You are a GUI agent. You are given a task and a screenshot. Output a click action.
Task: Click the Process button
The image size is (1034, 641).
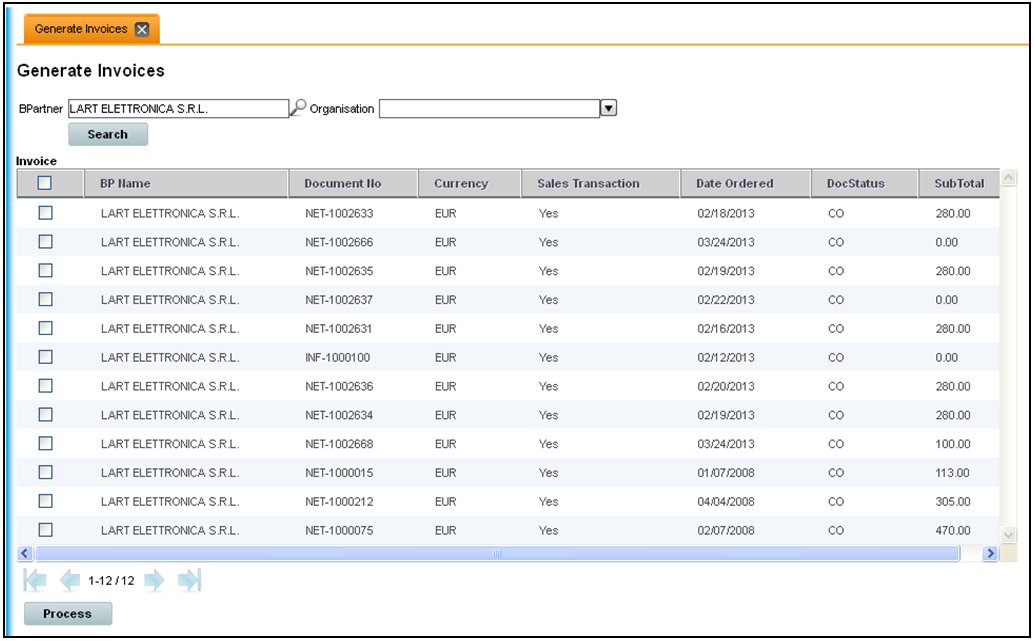[68, 613]
